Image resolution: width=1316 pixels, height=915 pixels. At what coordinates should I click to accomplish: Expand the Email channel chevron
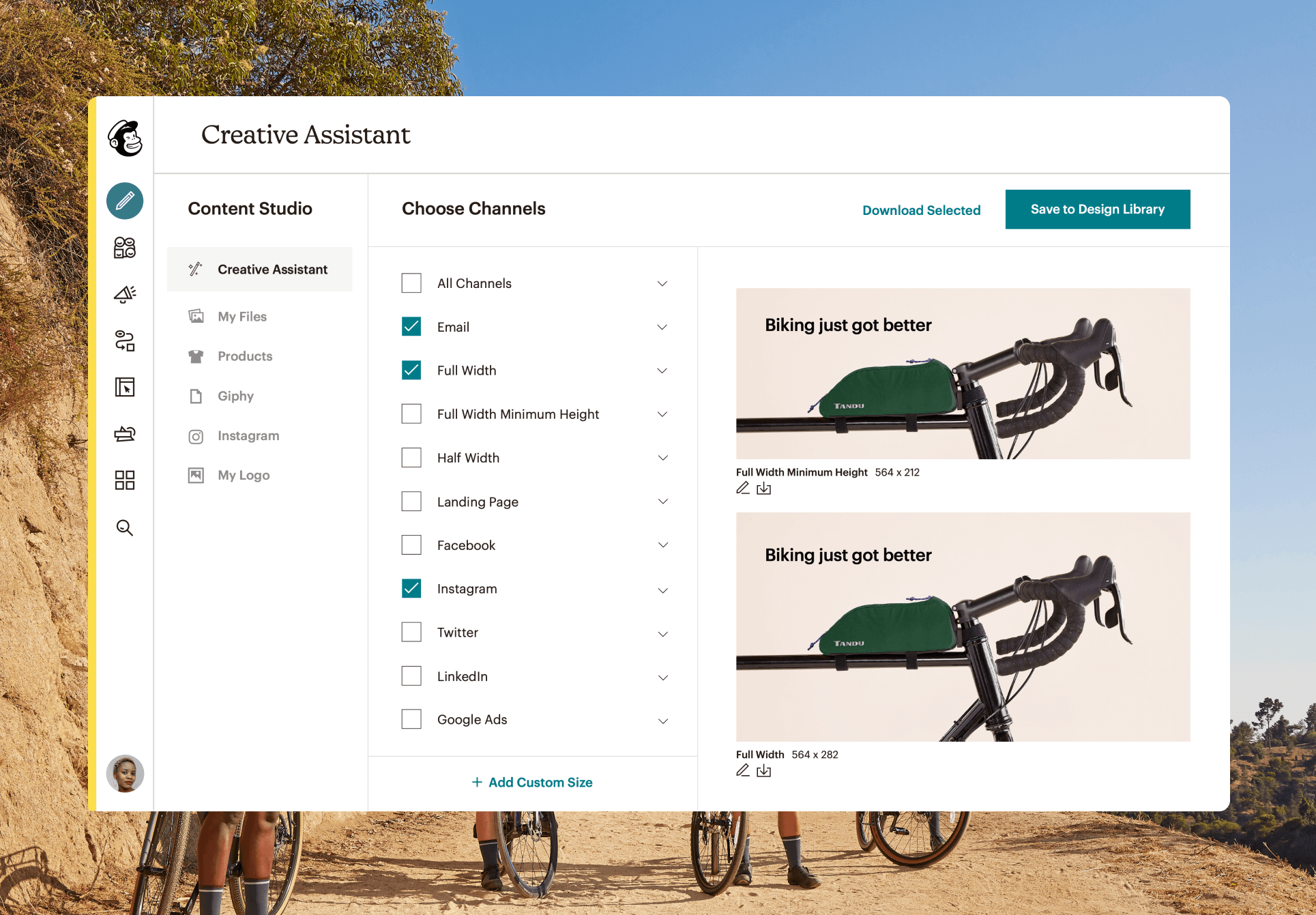tap(662, 328)
